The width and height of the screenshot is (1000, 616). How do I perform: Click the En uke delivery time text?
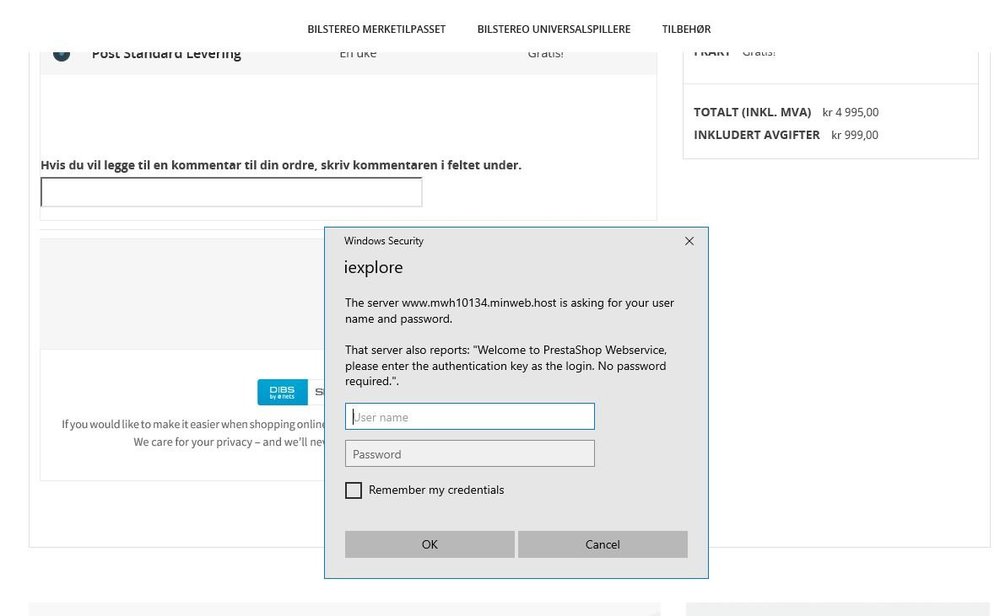pos(358,53)
